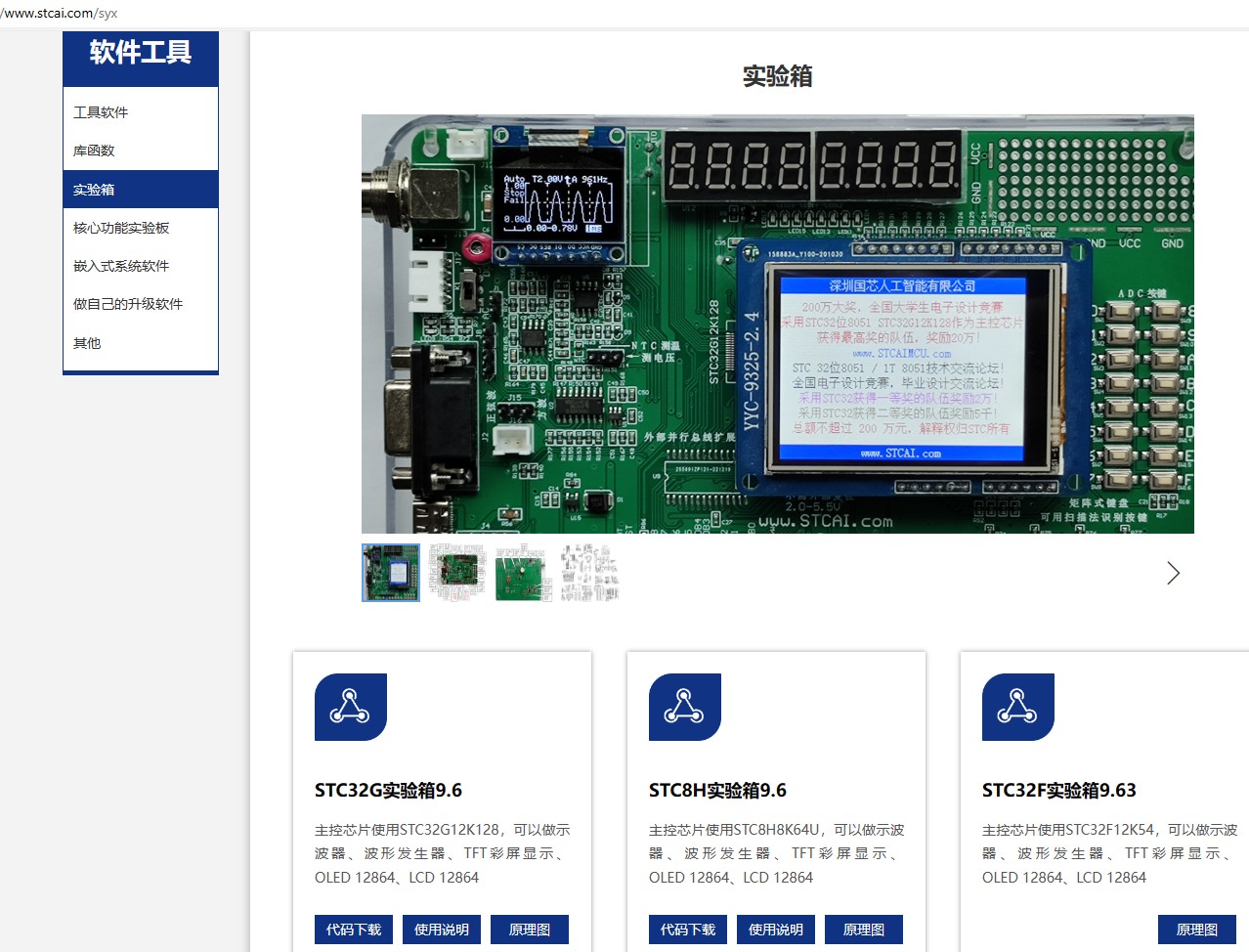This screenshot has width=1249, height=952.
Task: Open the STC32F实验箱9.63 title
Action: click(1059, 791)
